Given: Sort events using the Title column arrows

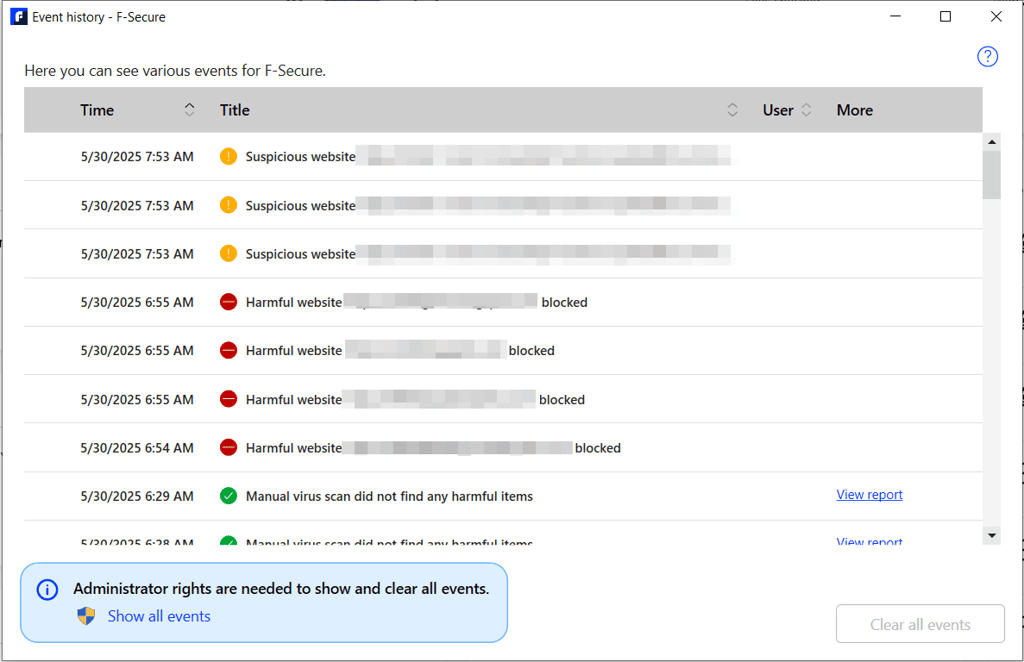Looking at the screenshot, I should pyautogui.click(x=732, y=110).
